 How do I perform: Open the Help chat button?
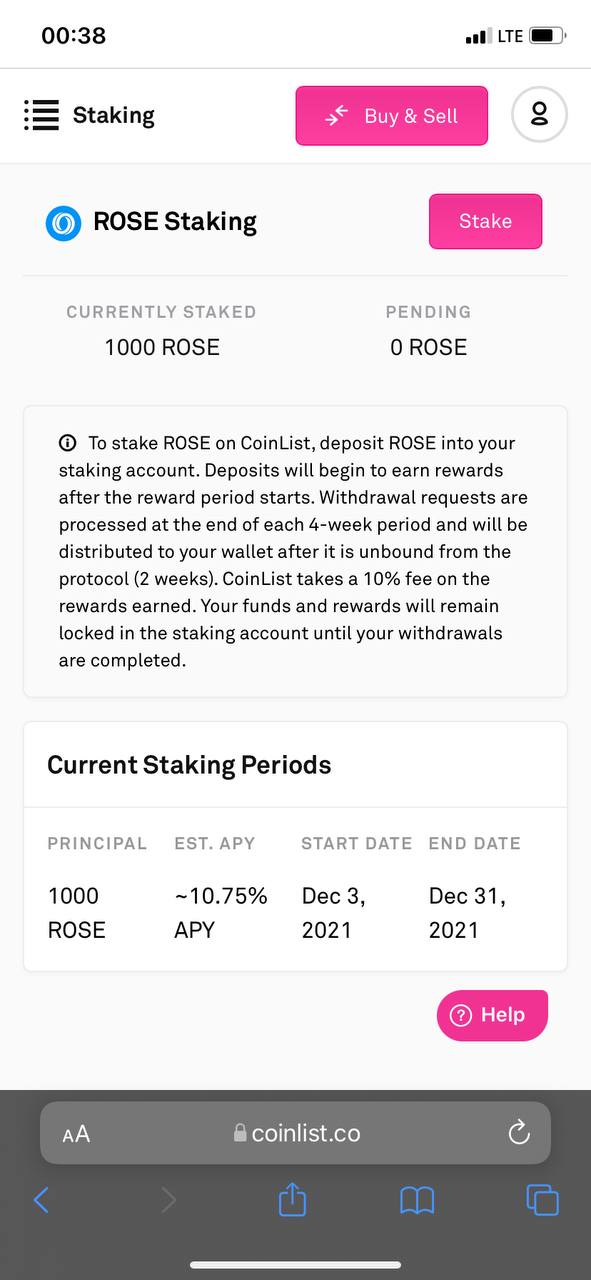492,1015
